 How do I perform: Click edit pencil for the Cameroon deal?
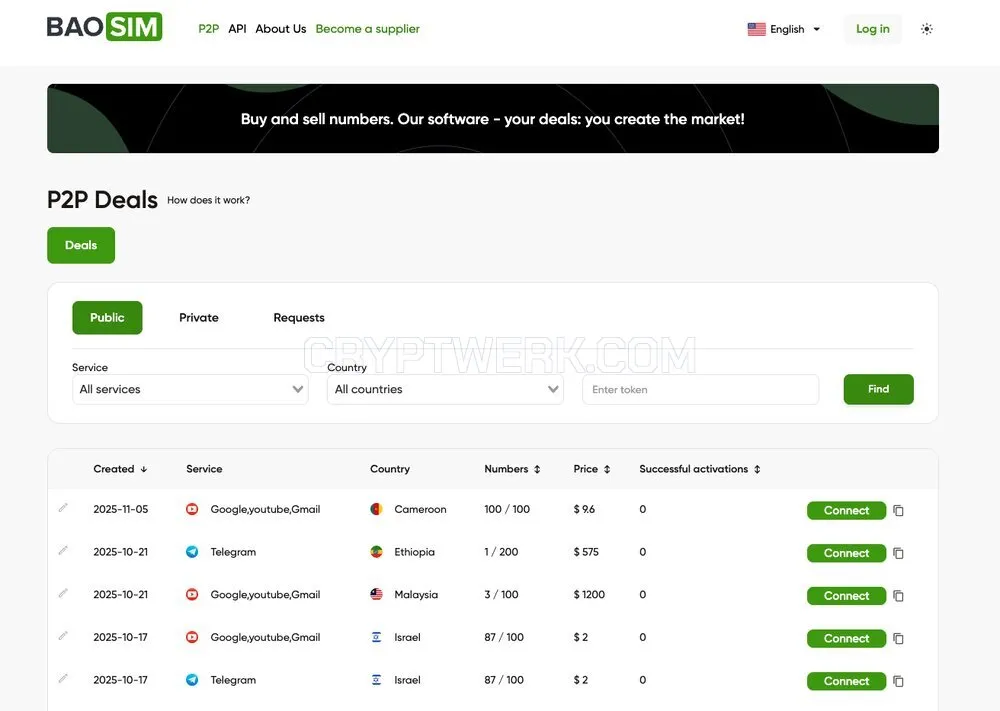[63, 508]
